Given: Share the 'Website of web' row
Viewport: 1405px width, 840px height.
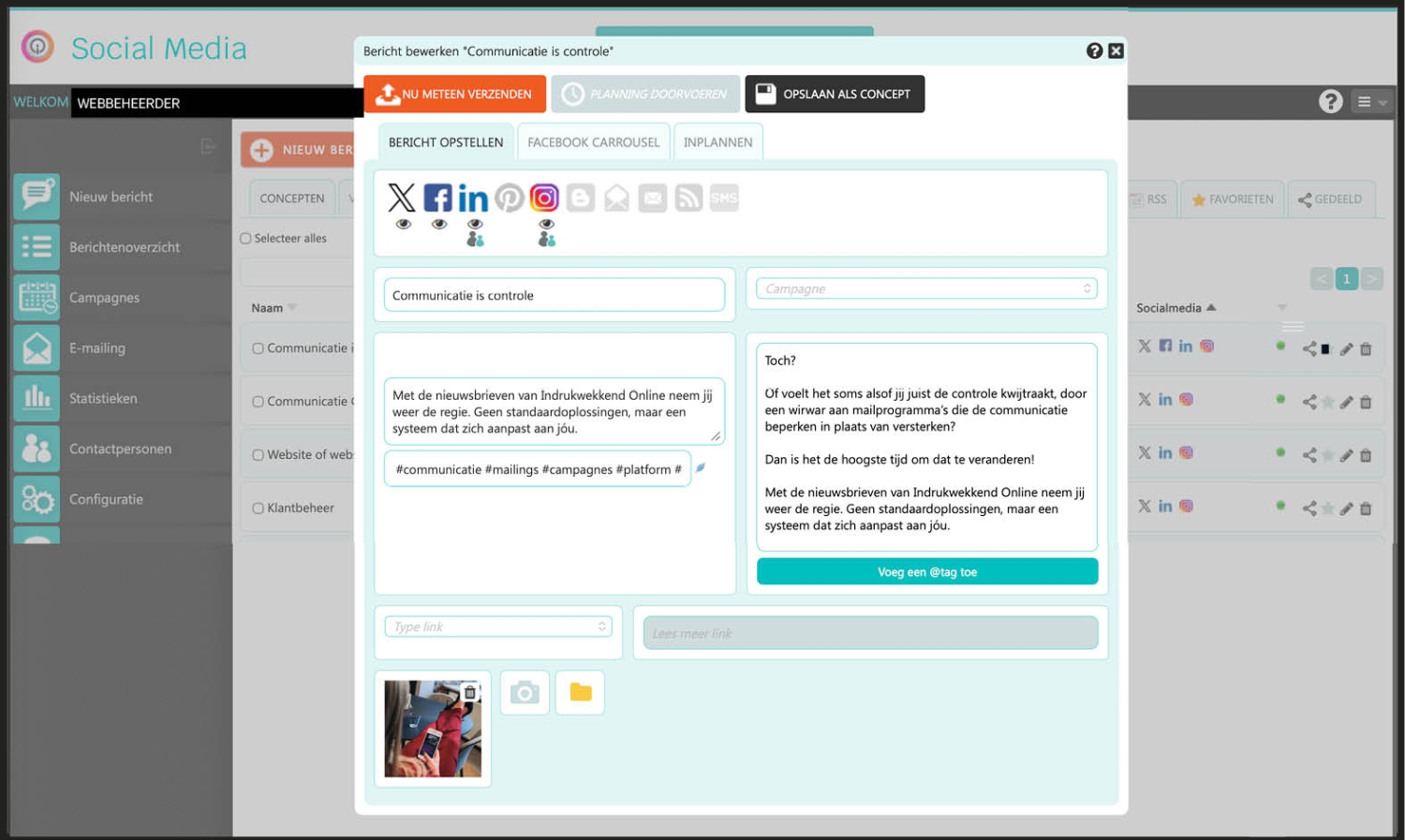Looking at the screenshot, I should point(1309,455).
